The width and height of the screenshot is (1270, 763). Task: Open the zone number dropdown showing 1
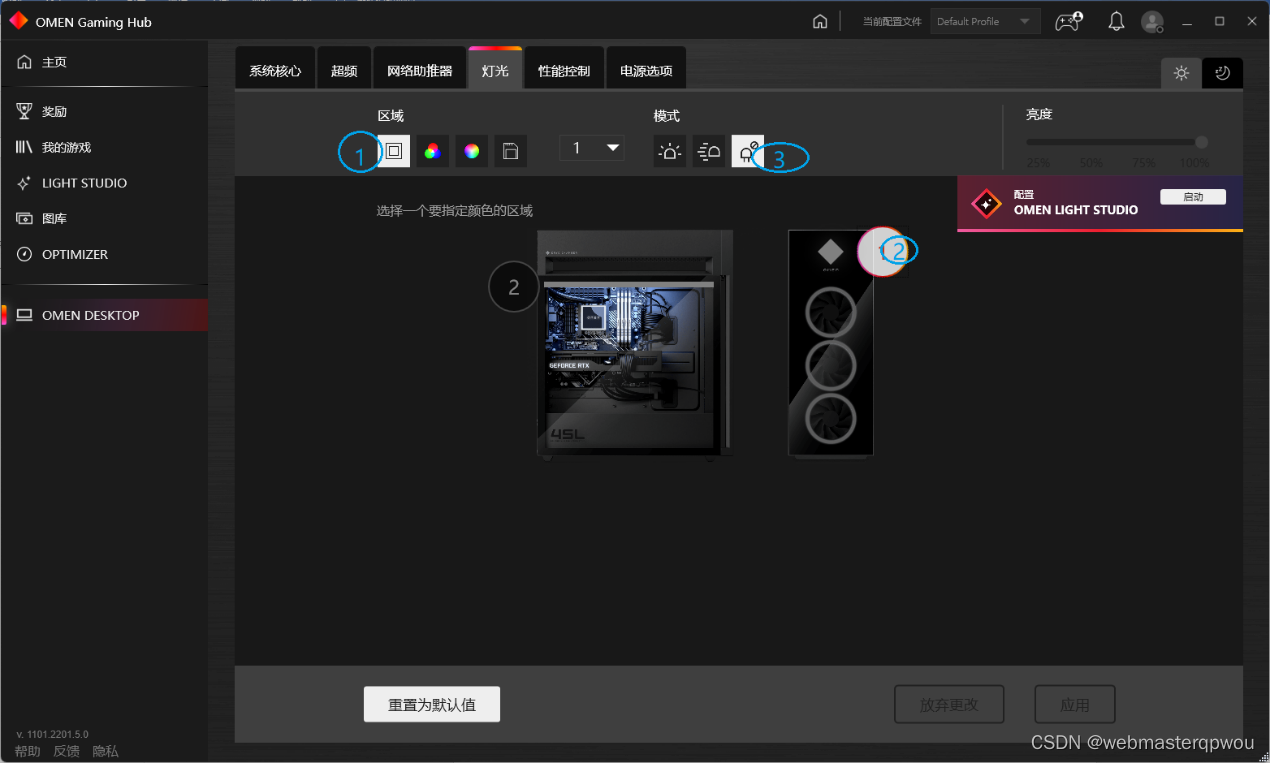click(592, 148)
